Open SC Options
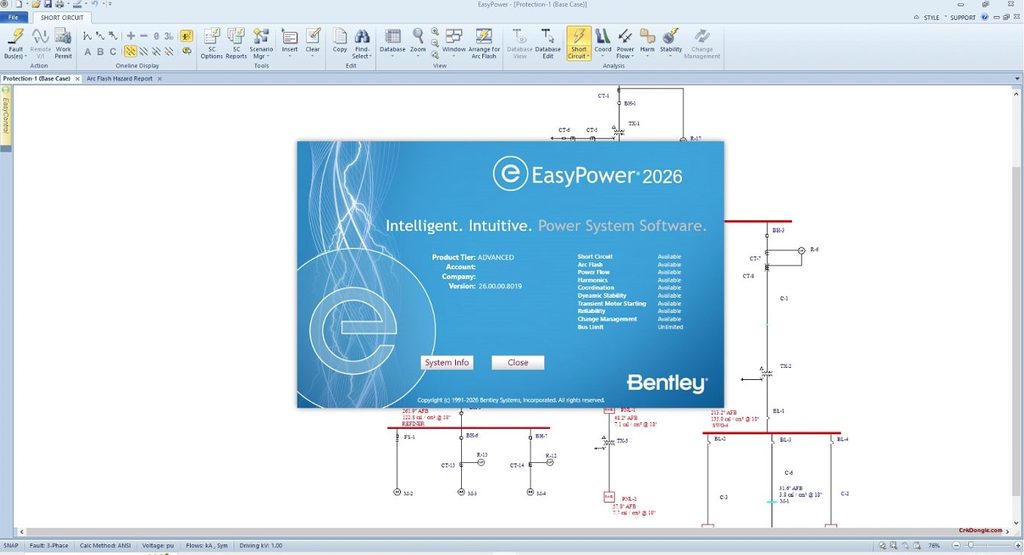The height and width of the screenshot is (555, 1024). point(212,44)
